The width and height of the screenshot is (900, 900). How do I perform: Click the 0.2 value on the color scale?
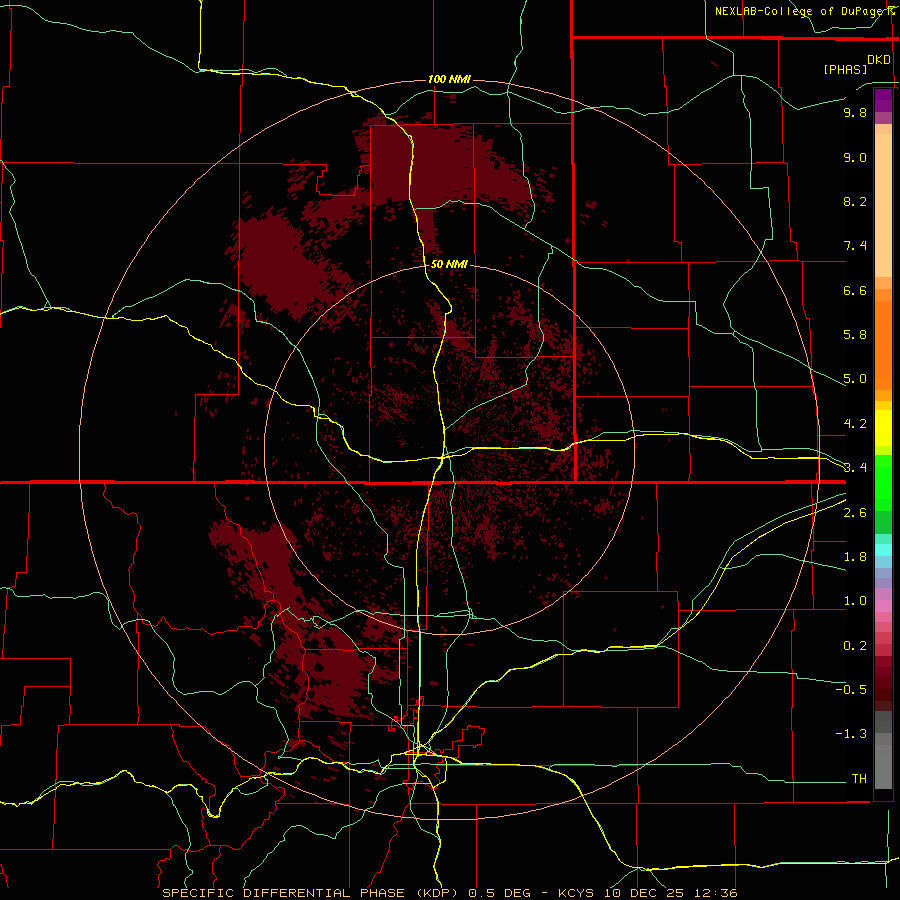tap(855, 646)
